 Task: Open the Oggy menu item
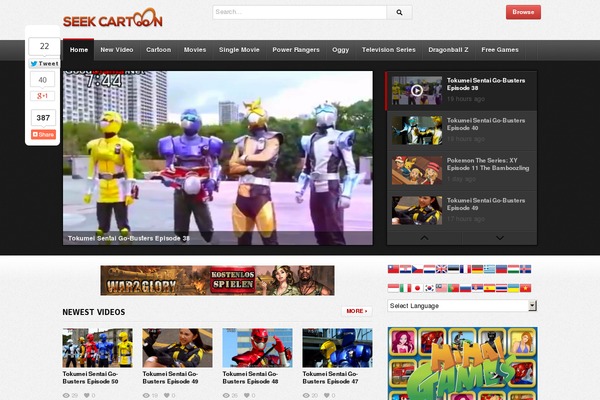[341, 50]
